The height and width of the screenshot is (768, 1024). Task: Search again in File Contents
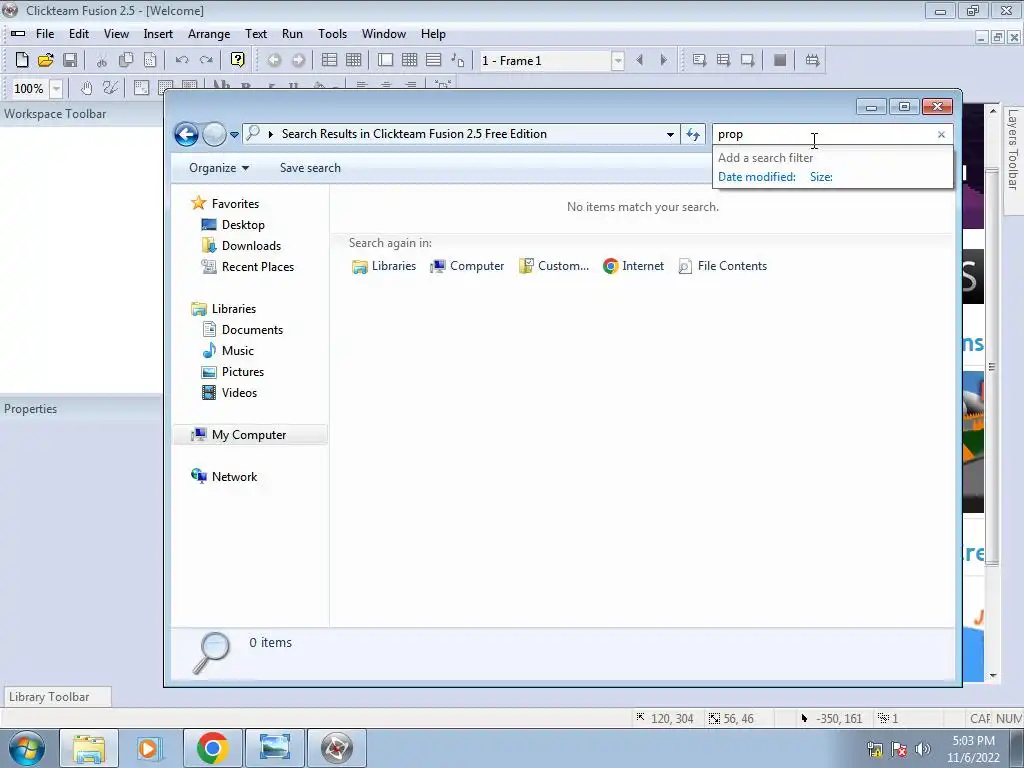(723, 266)
